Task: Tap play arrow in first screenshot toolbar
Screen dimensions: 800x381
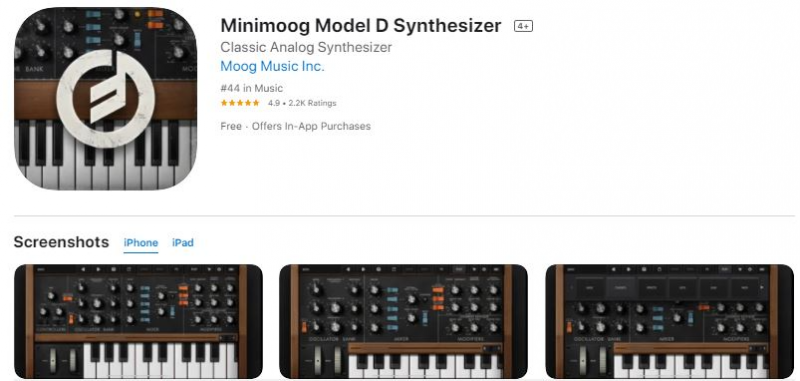Action: (98, 269)
